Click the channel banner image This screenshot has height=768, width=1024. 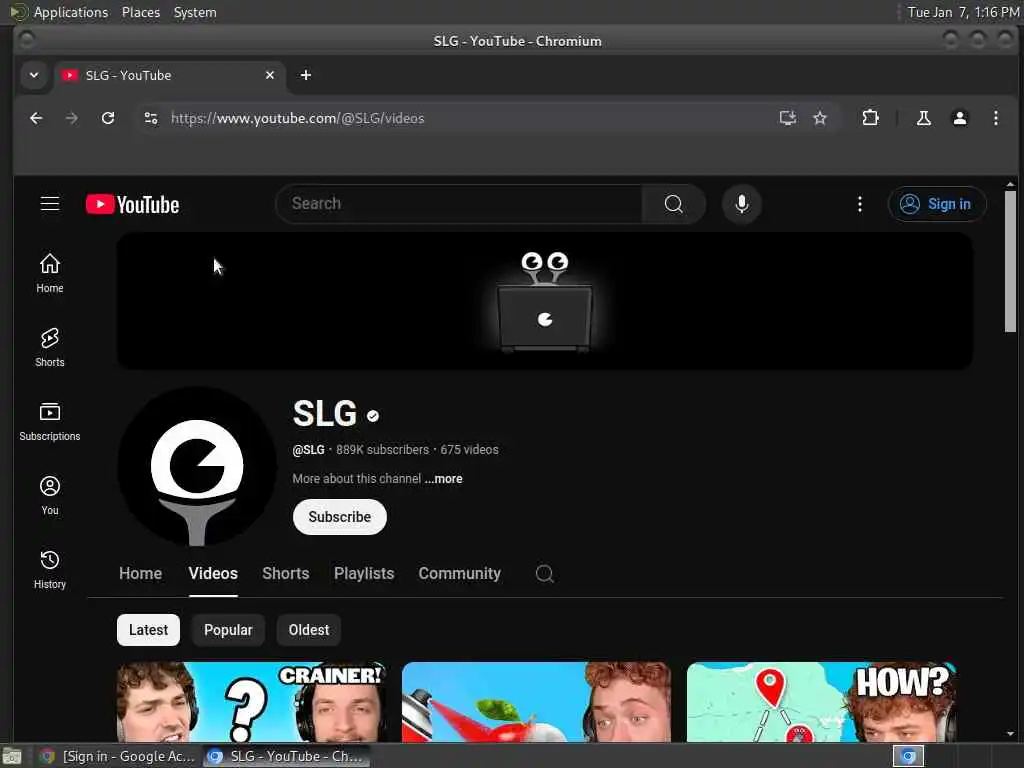click(545, 301)
